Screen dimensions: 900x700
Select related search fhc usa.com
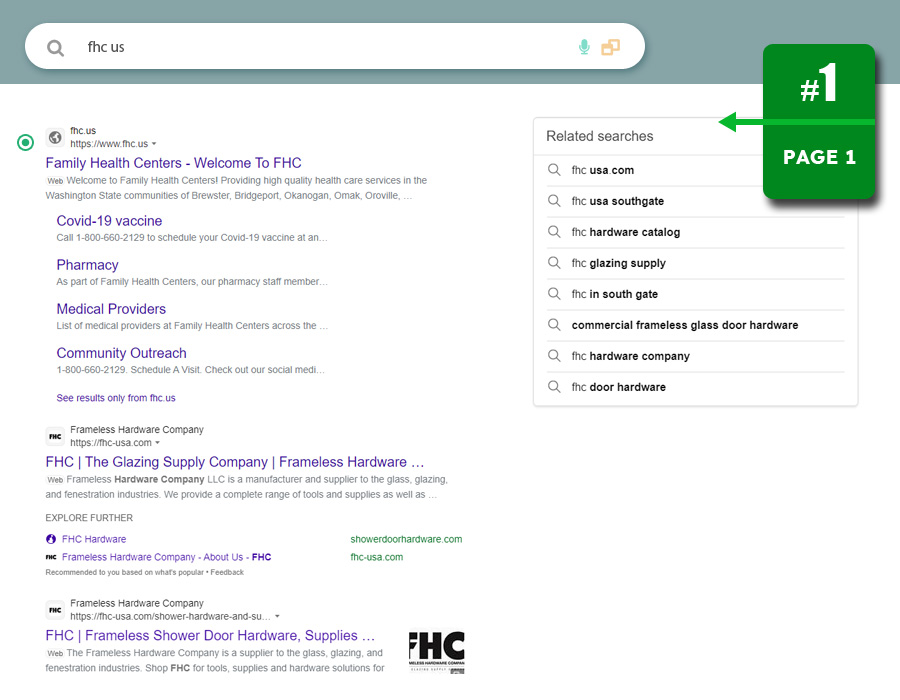[603, 170]
